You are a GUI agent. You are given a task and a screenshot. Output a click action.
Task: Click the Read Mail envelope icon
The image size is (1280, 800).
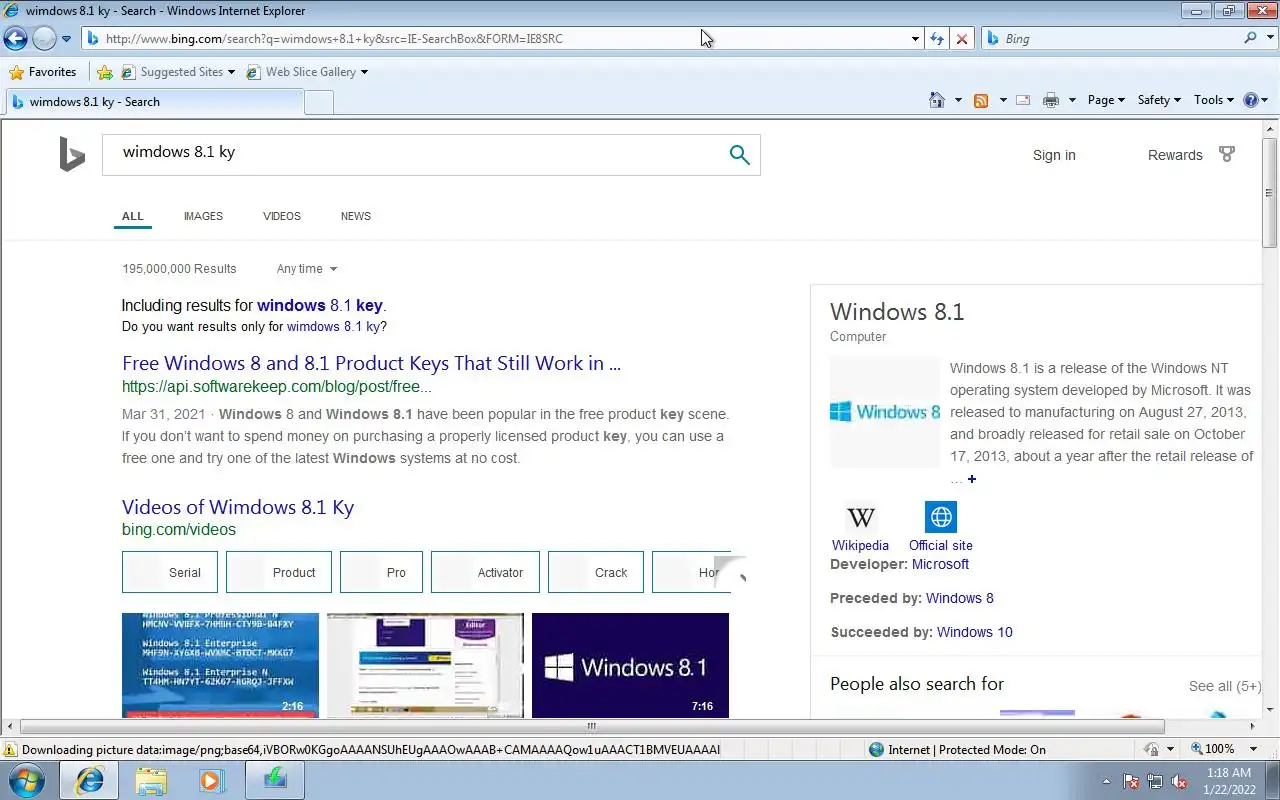click(x=1023, y=100)
